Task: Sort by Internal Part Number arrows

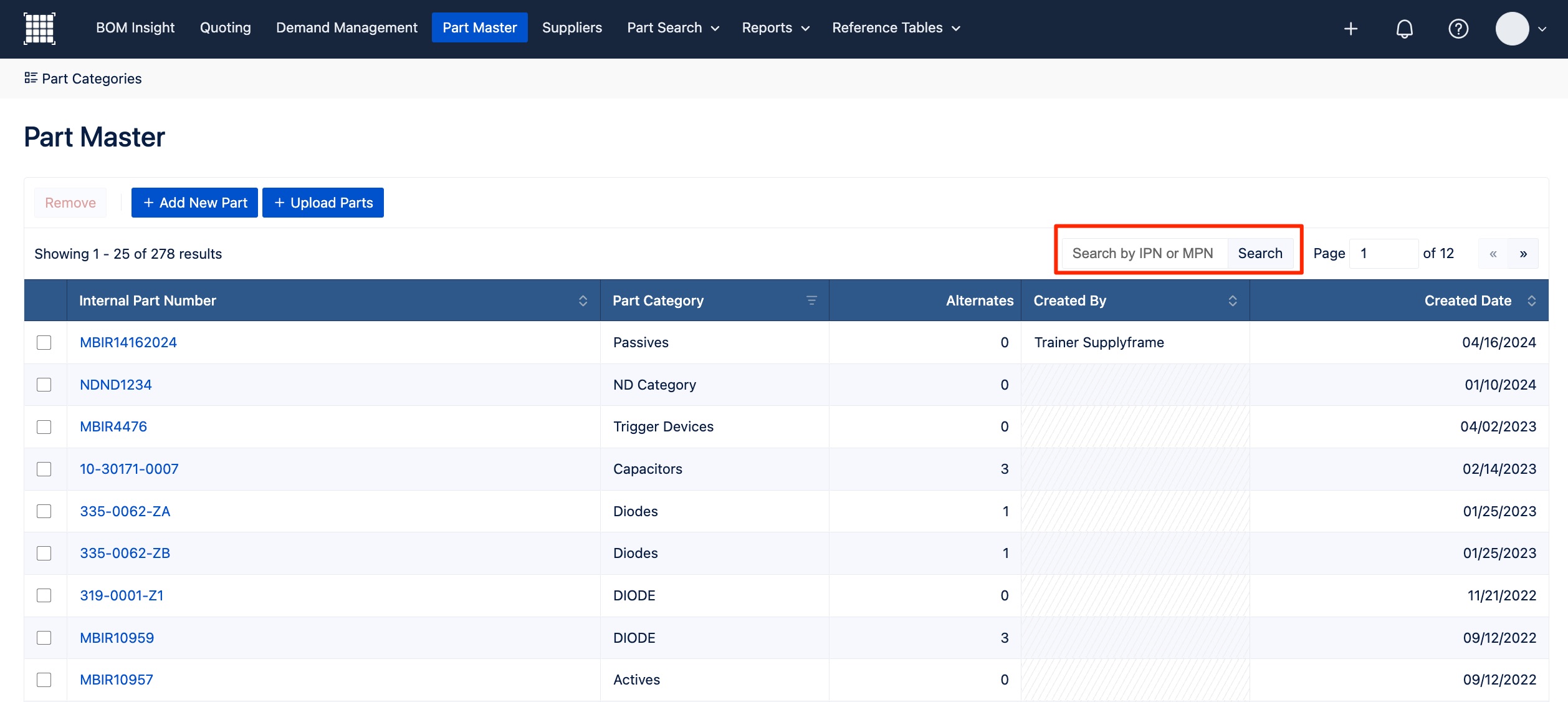Action: click(583, 301)
